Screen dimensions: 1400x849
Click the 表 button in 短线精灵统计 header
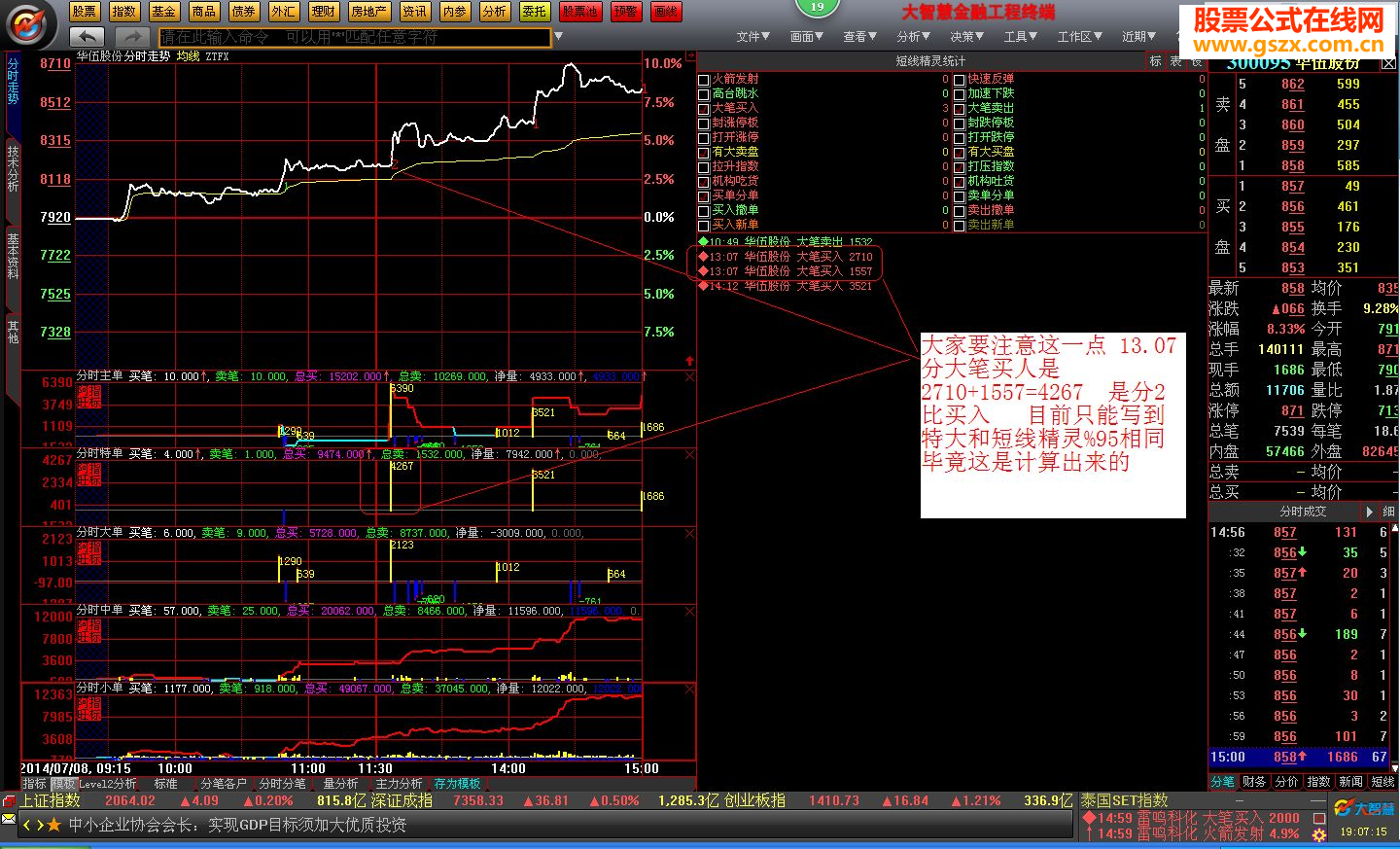pyautogui.click(x=1175, y=60)
